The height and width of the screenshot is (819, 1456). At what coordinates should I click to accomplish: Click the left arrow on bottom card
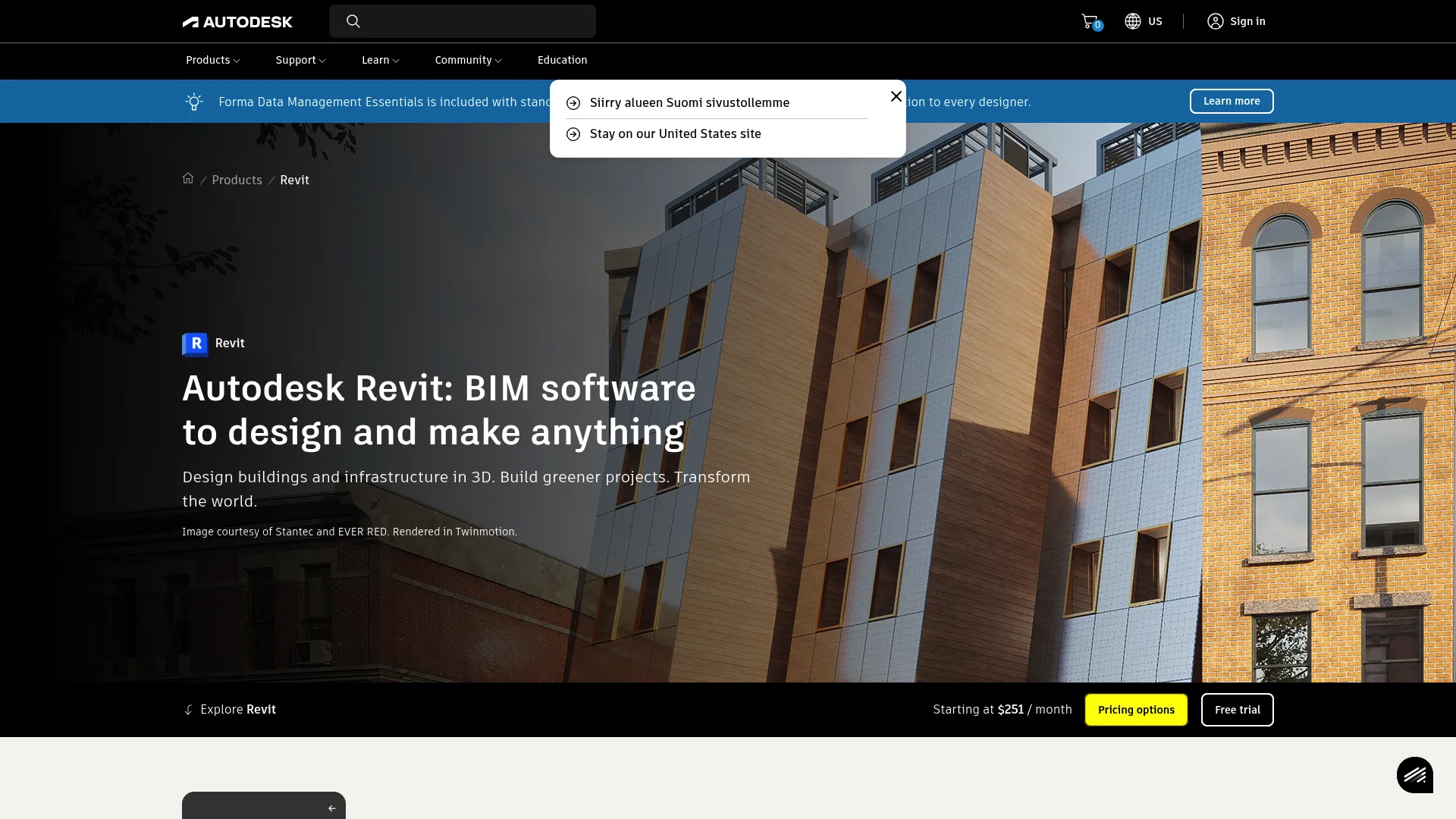click(331, 808)
